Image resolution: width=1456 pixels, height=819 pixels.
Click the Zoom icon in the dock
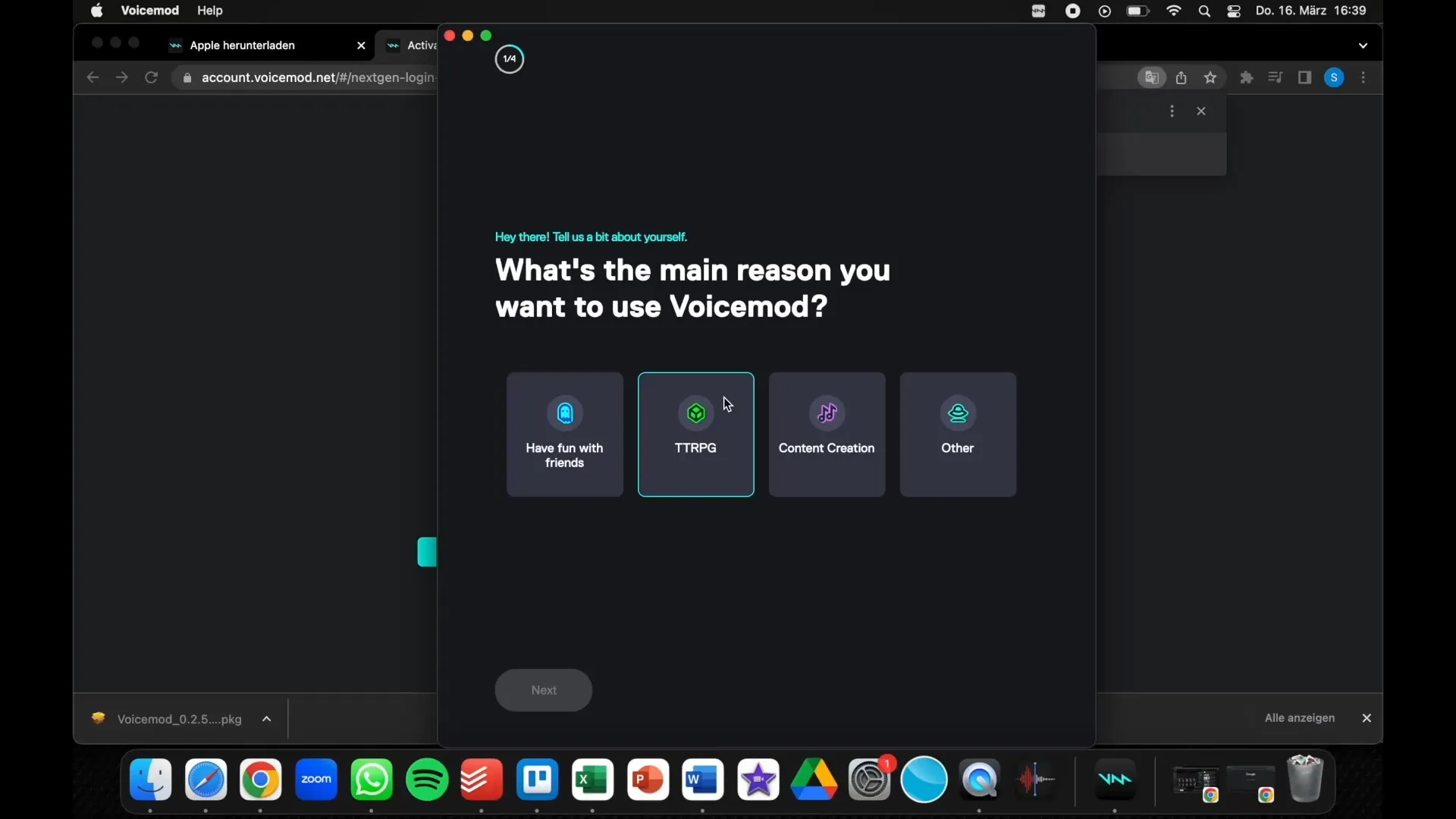click(x=316, y=779)
